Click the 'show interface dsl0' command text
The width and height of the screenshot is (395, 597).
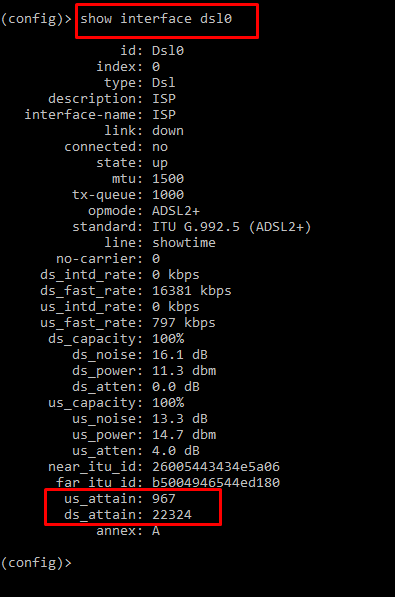coord(156,19)
